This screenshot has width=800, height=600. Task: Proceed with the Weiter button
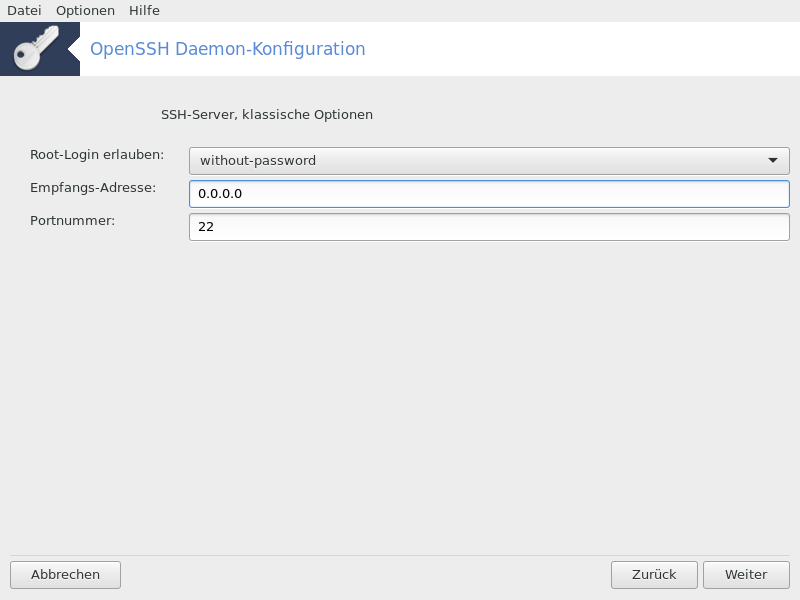point(746,575)
